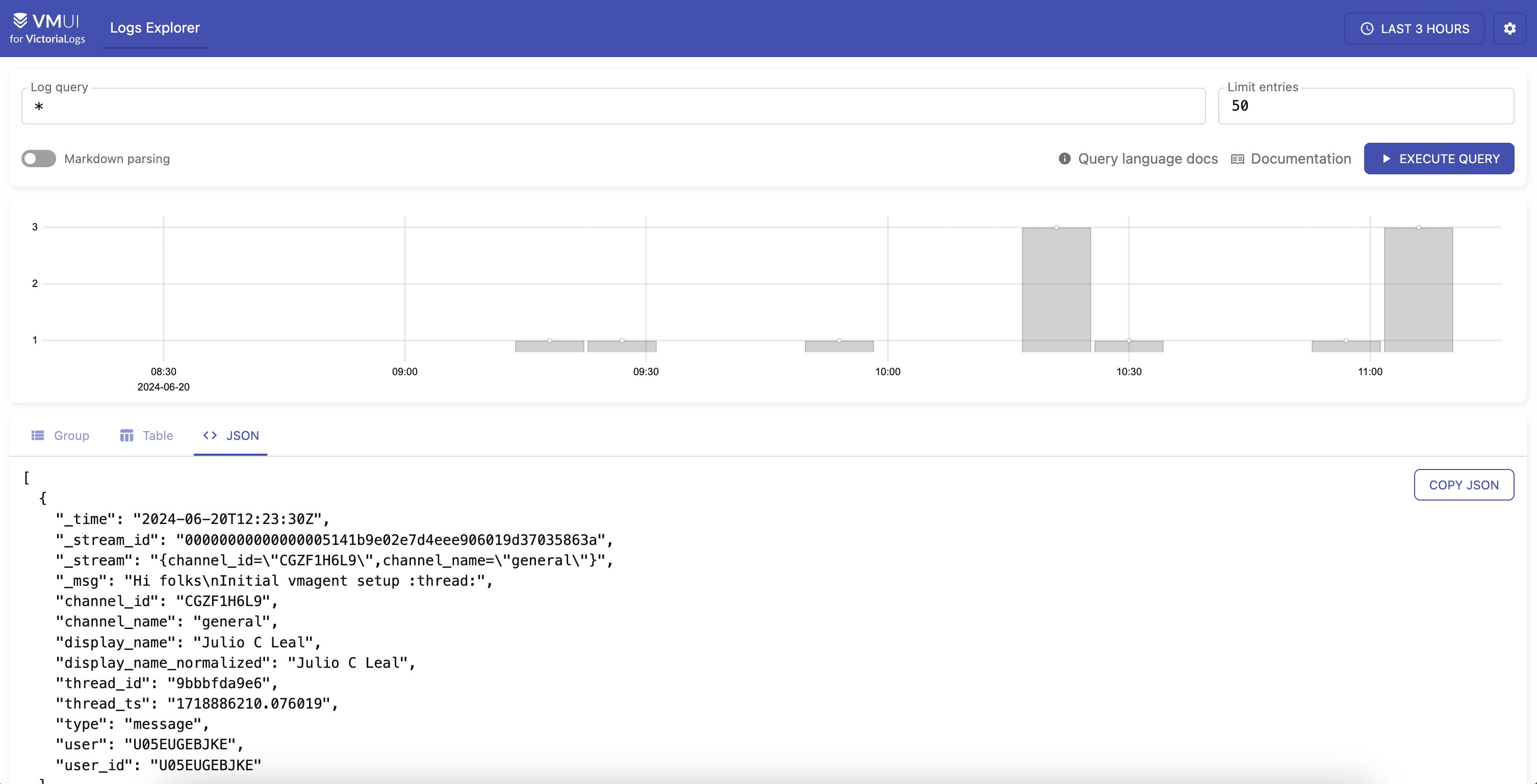Switch to the Group tab
Screen dimensions: 1537x784
[71, 435]
